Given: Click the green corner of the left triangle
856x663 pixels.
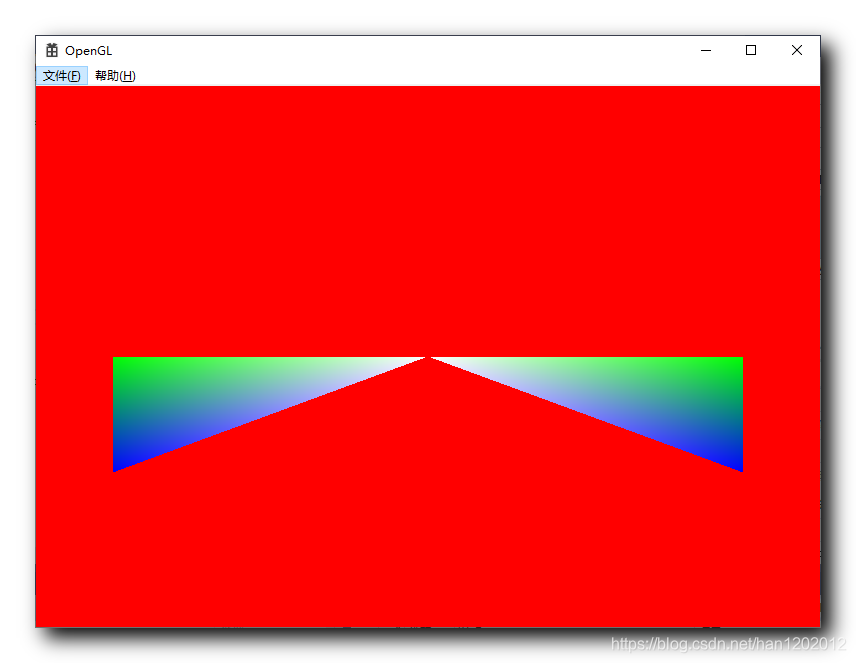Looking at the screenshot, I should click(125, 365).
